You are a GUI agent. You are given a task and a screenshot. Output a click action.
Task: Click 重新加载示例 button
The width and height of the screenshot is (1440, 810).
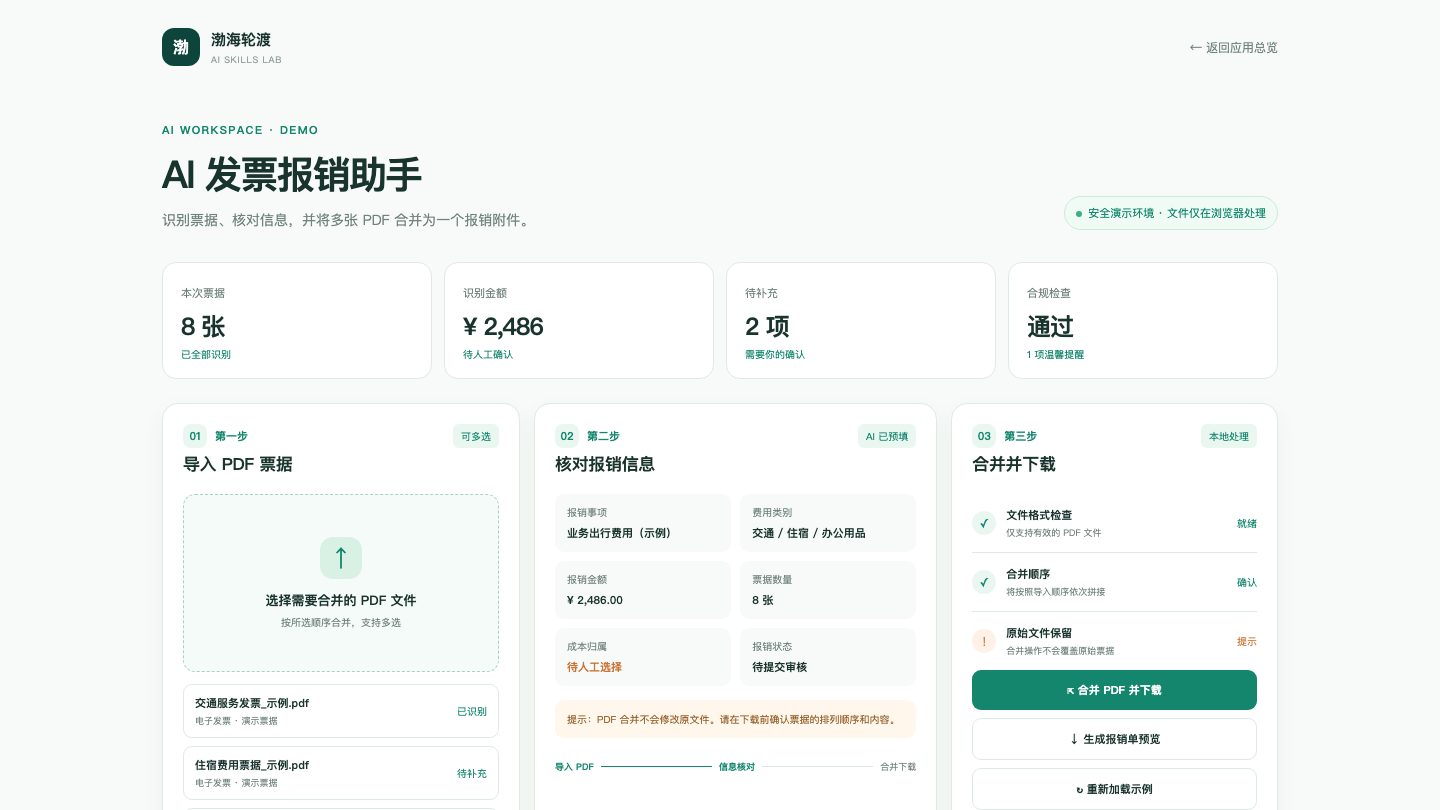click(x=1114, y=789)
